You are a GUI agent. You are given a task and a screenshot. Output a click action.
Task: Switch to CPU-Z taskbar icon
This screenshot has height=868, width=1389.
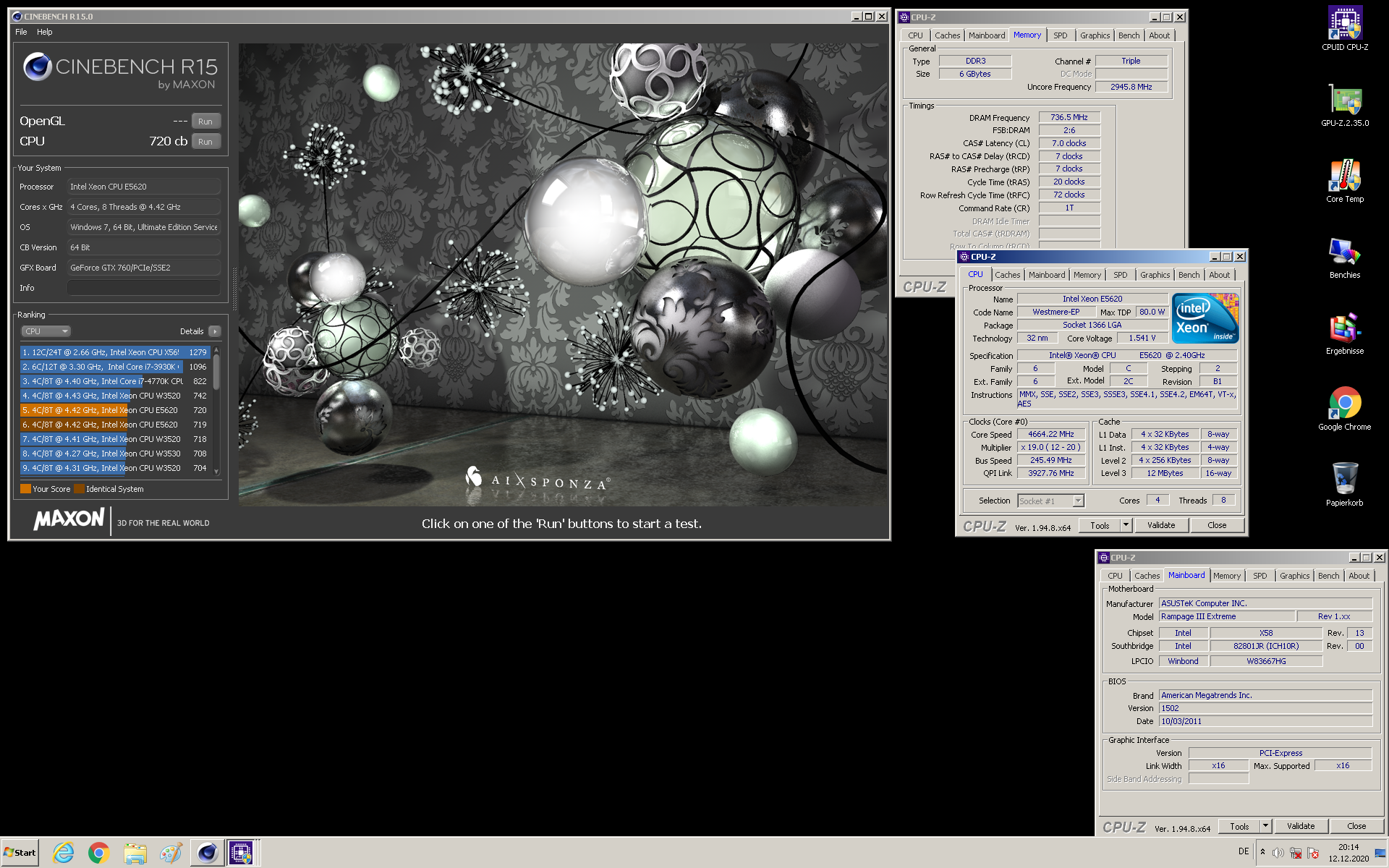click(x=242, y=853)
